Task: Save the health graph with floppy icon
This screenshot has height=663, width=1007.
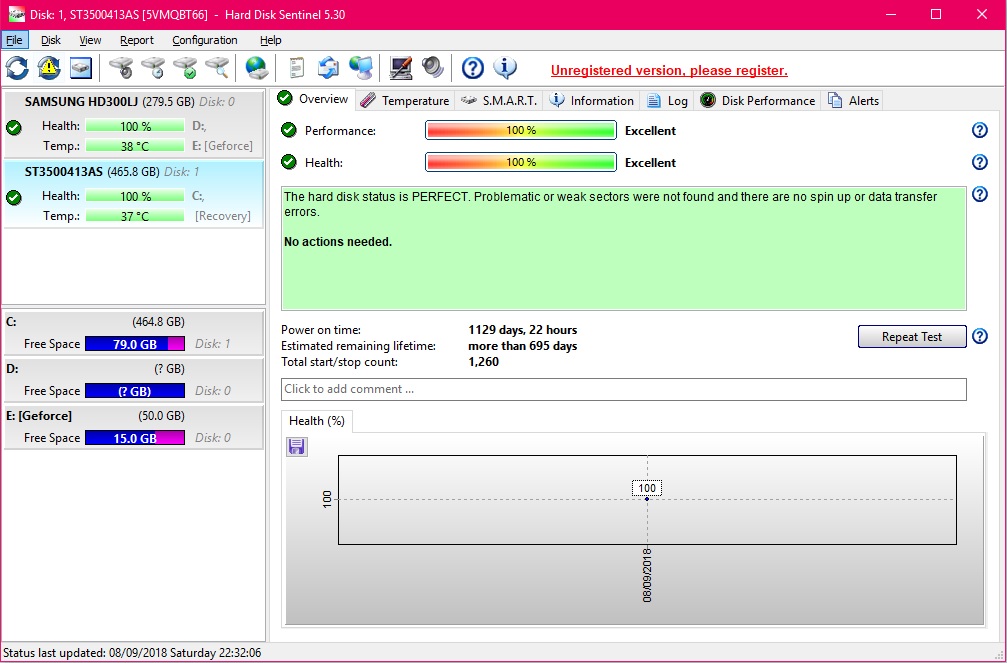Action: point(297,447)
